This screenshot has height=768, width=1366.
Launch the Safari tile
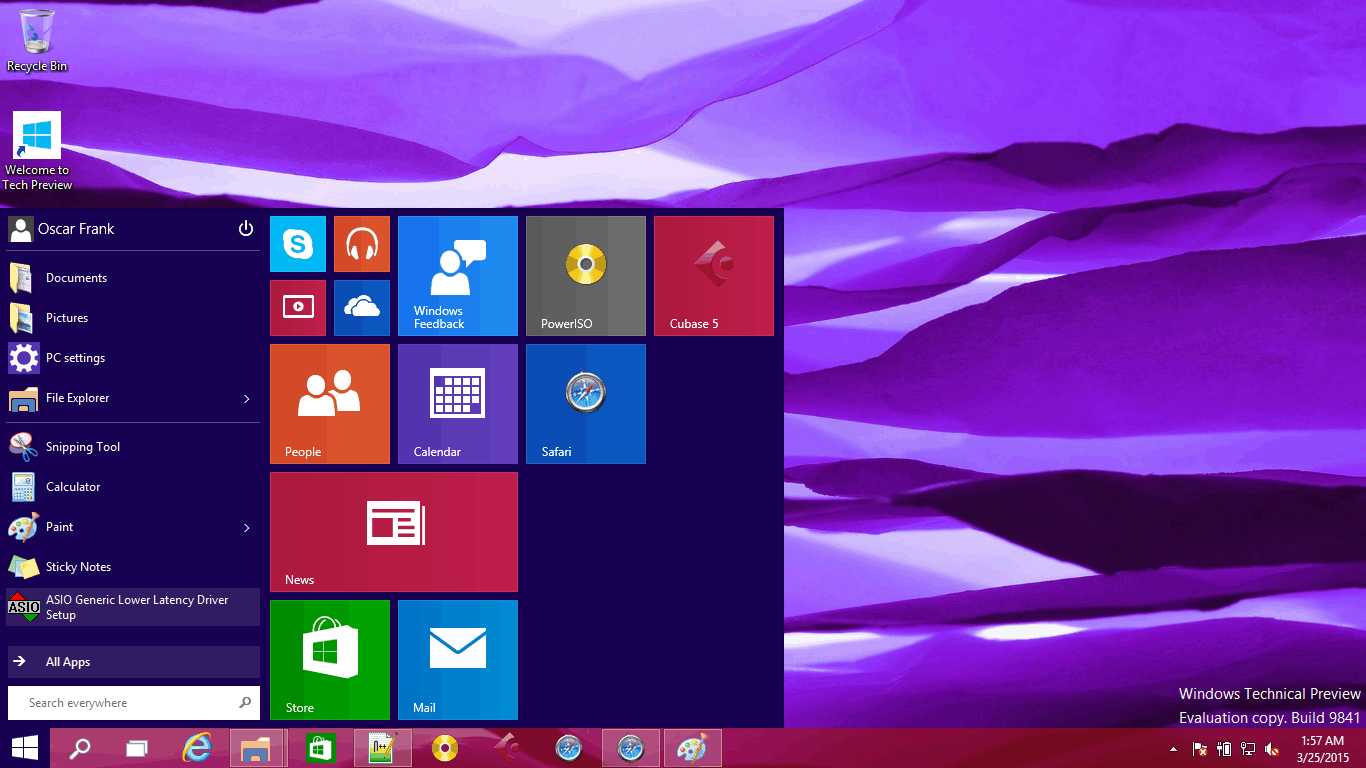click(586, 404)
